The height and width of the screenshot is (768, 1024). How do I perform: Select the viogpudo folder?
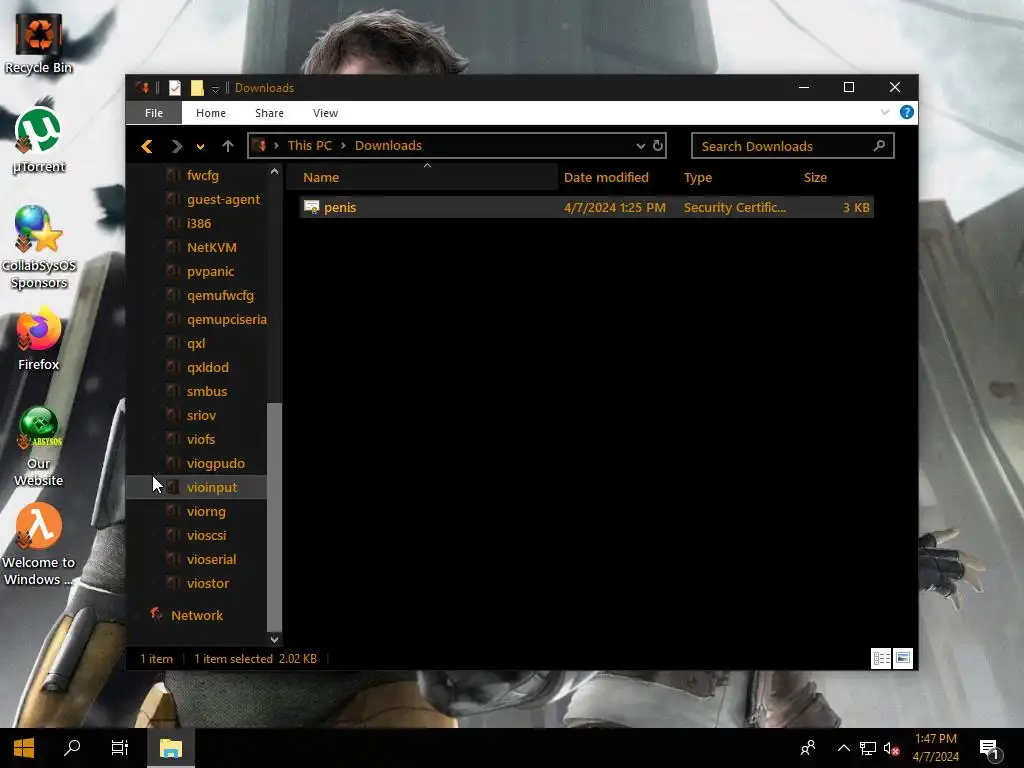coord(216,464)
